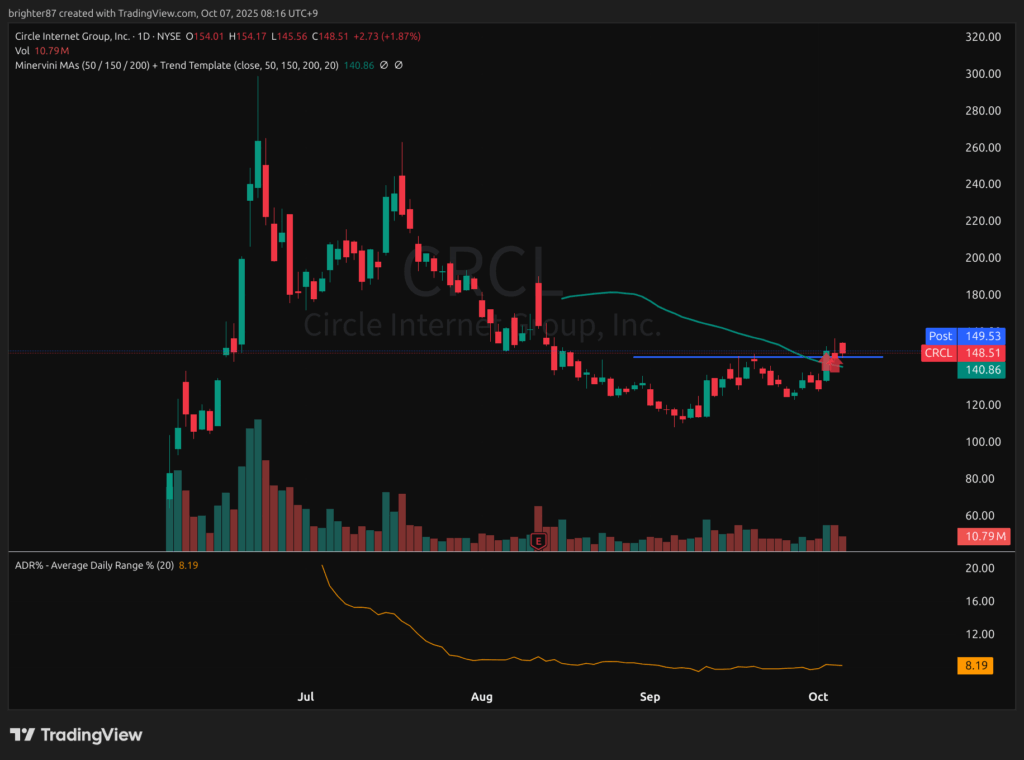Open the earnings 'E' marker on volume bars
Screen dimensions: 1024x760
tap(539, 541)
